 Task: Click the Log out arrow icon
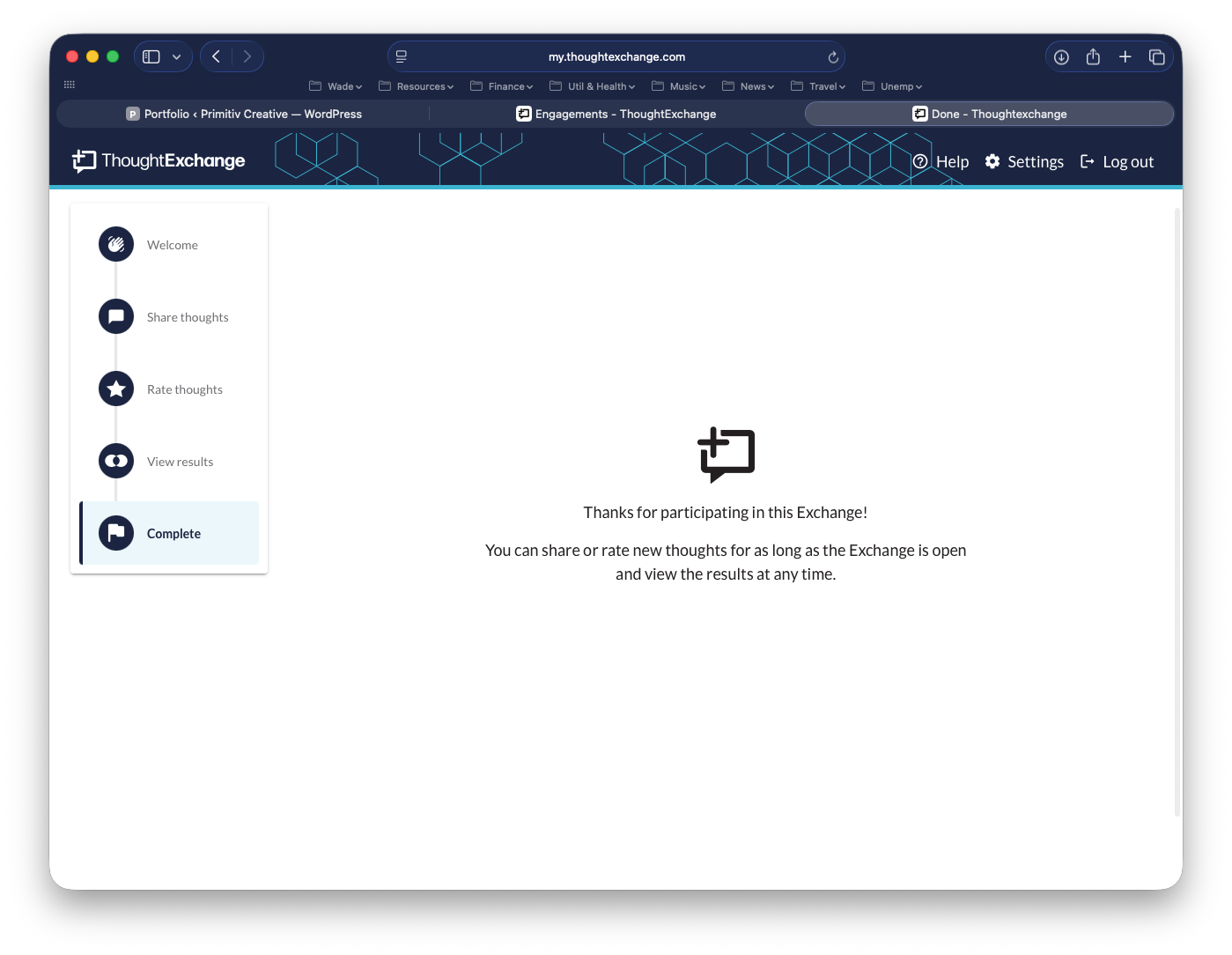(x=1088, y=161)
